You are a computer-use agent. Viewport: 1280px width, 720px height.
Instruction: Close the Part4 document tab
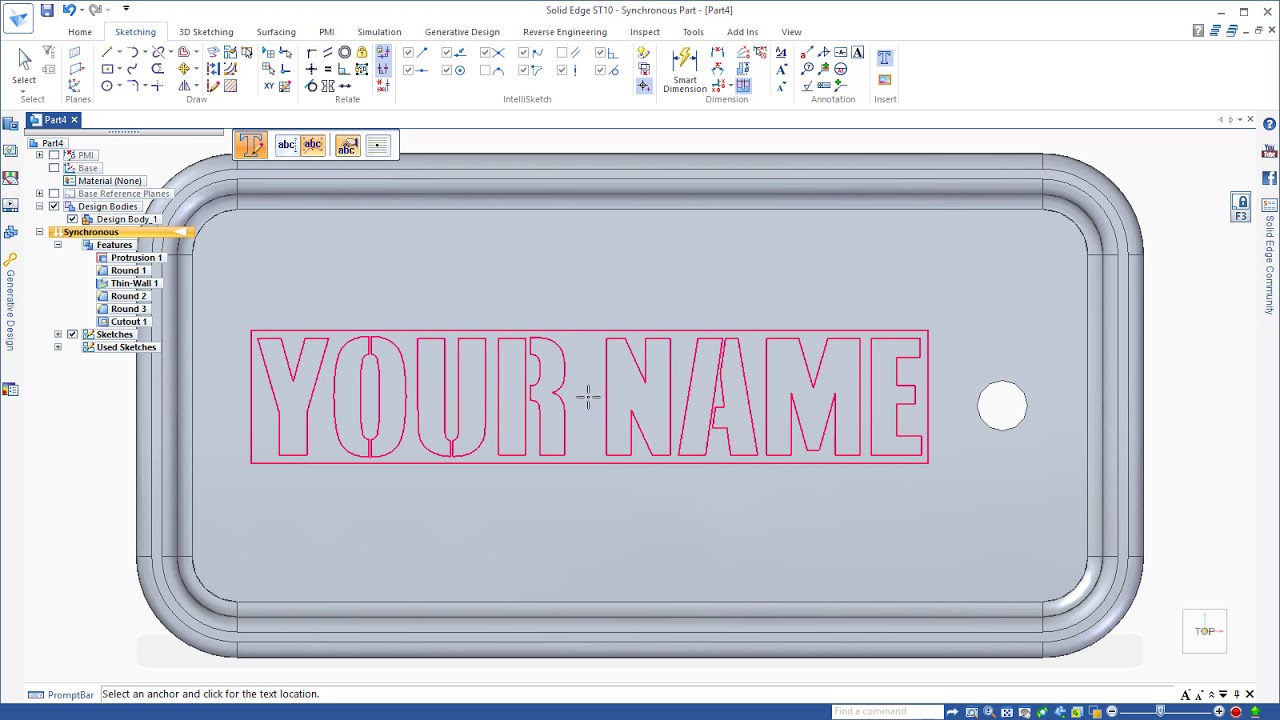click(x=73, y=120)
